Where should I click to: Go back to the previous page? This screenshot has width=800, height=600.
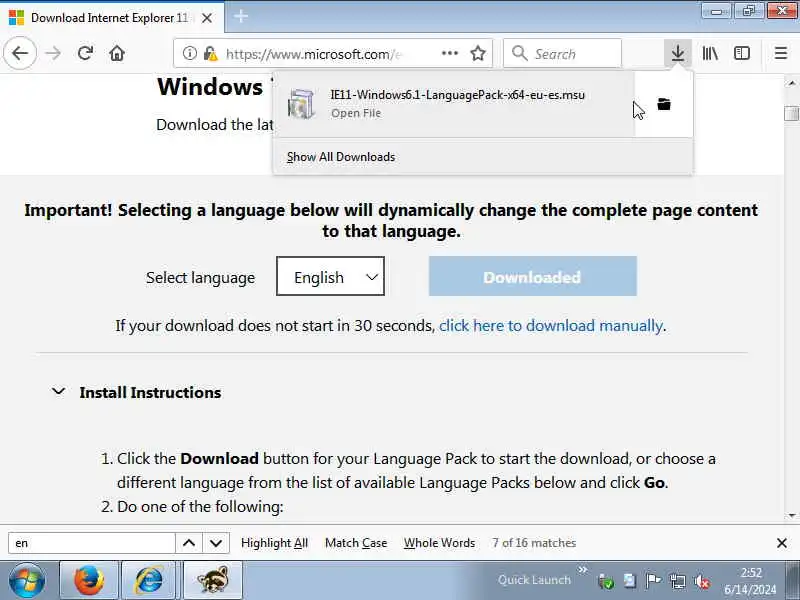[20, 53]
